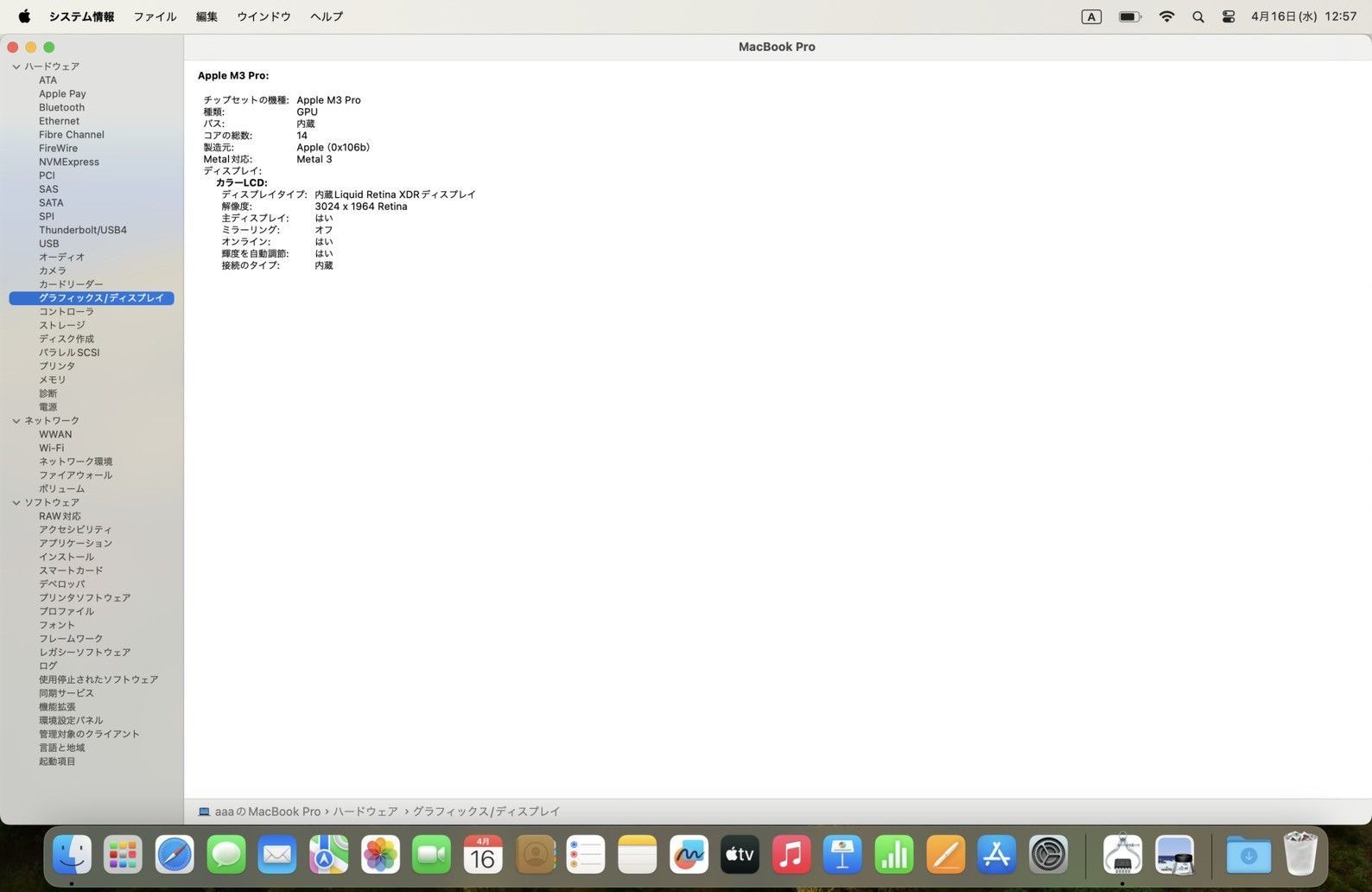
Task: Click カラーLCD display entry
Action: click(242, 183)
